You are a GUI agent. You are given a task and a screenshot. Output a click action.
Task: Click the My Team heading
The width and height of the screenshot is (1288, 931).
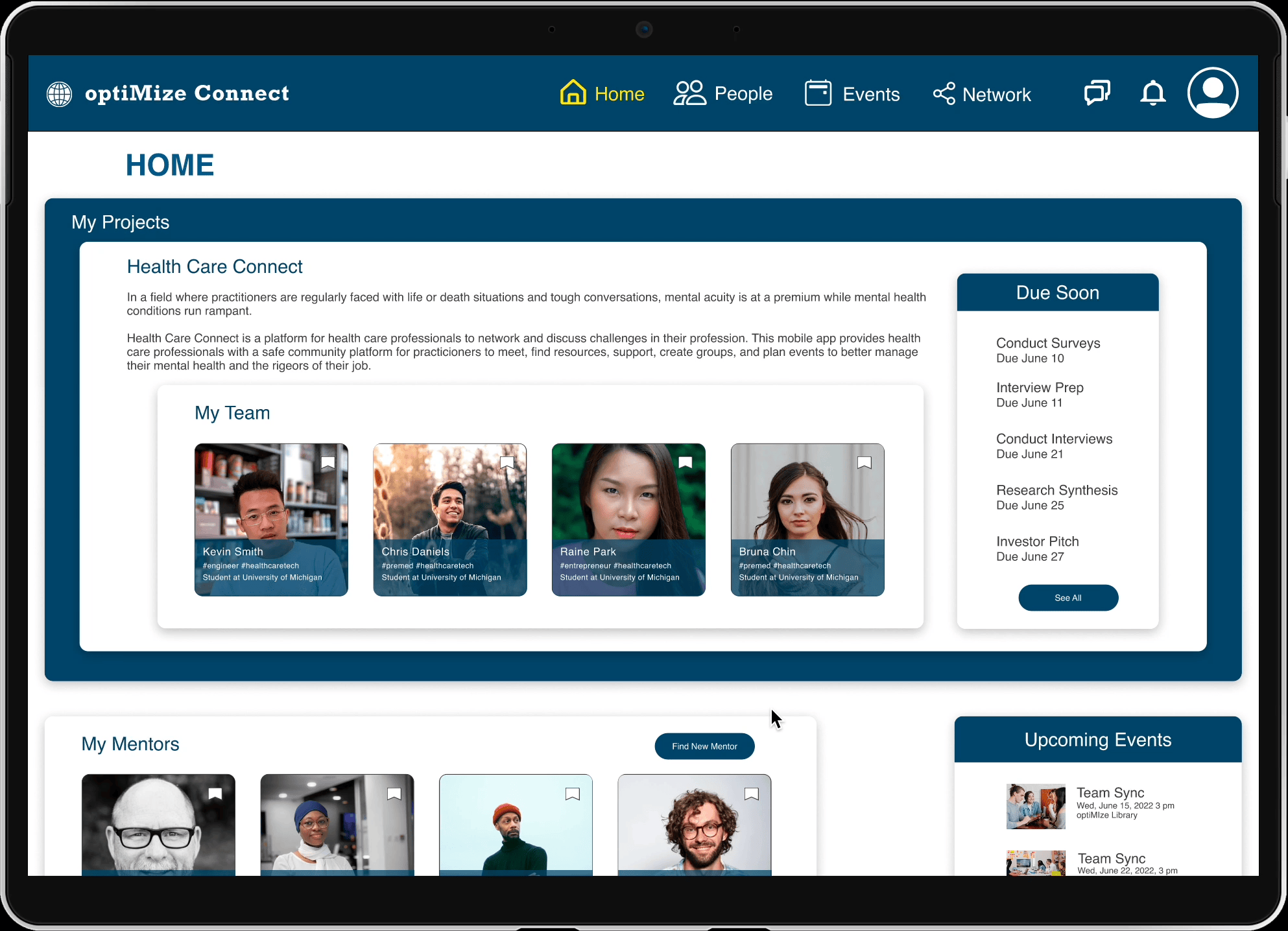coord(232,413)
